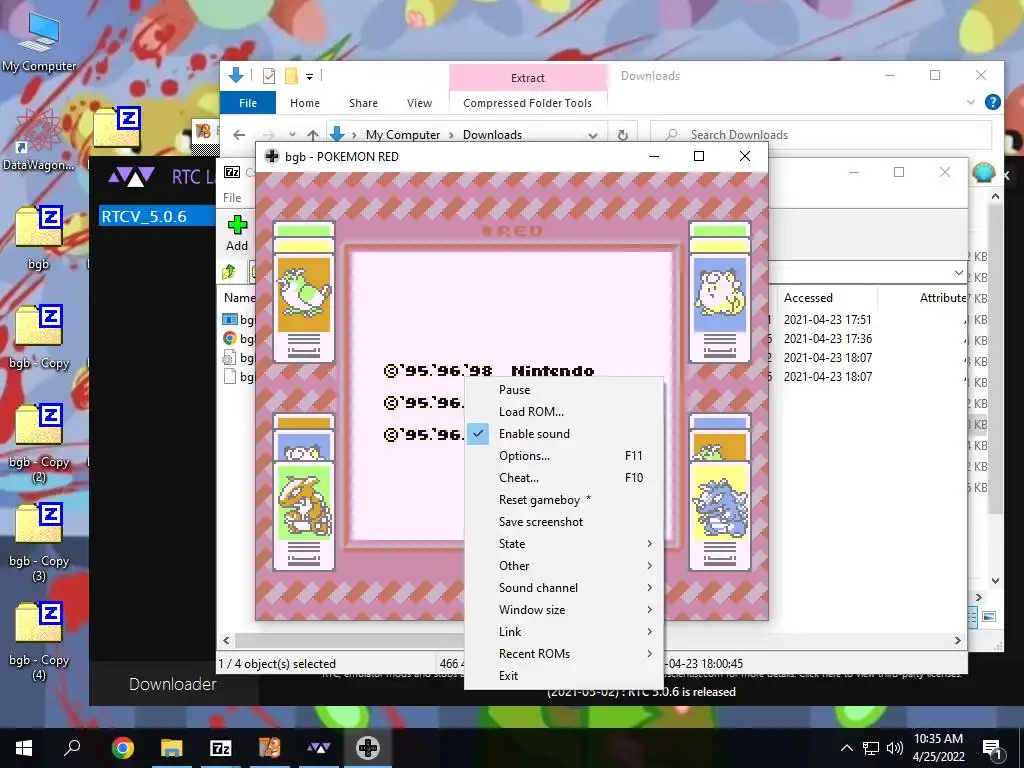Click the Back arrow in Explorer
This screenshot has width=1024, height=768.
click(239, 135)
